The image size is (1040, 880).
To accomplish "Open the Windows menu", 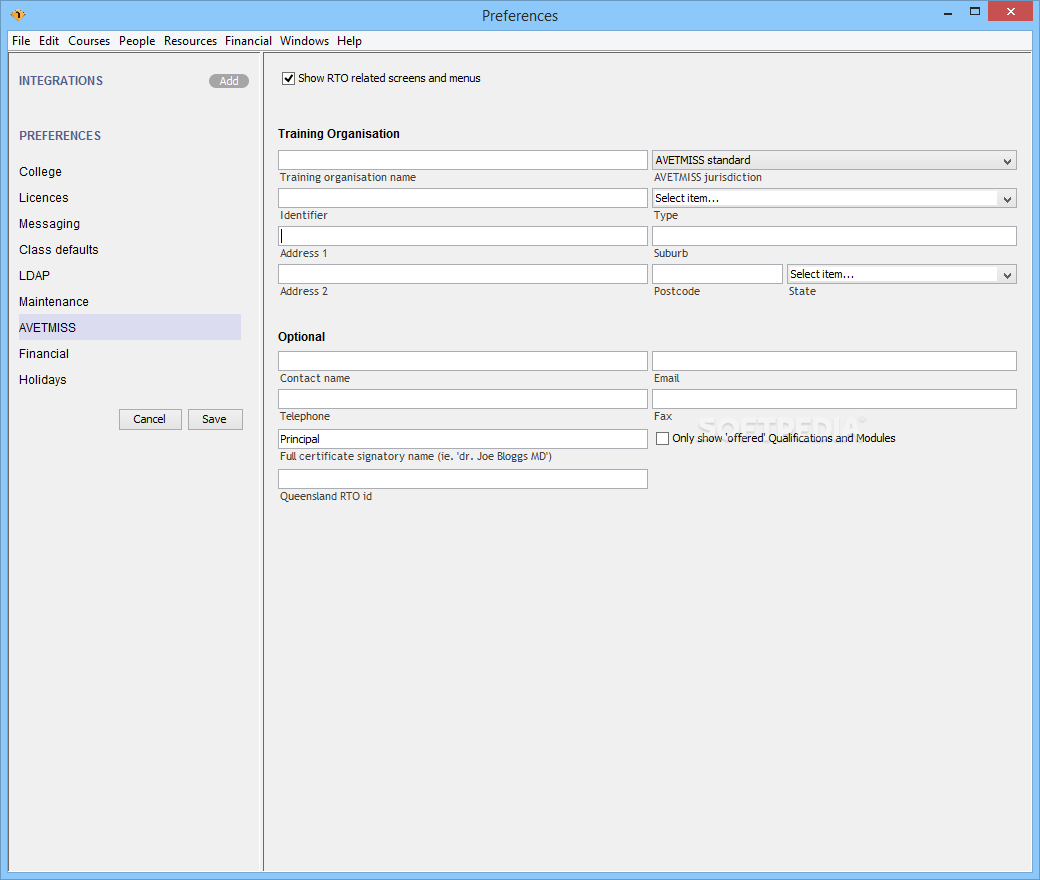I will (304, 41).
